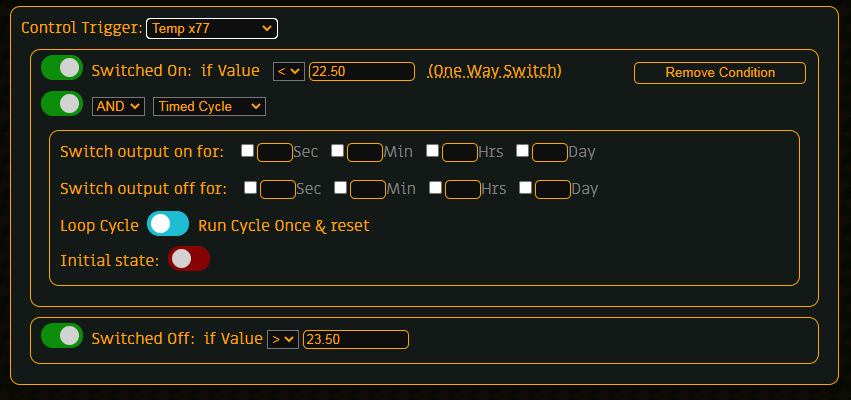Toggle the AND Timed Cycle condition switch
851x400 pixels.
click(61, 103)
